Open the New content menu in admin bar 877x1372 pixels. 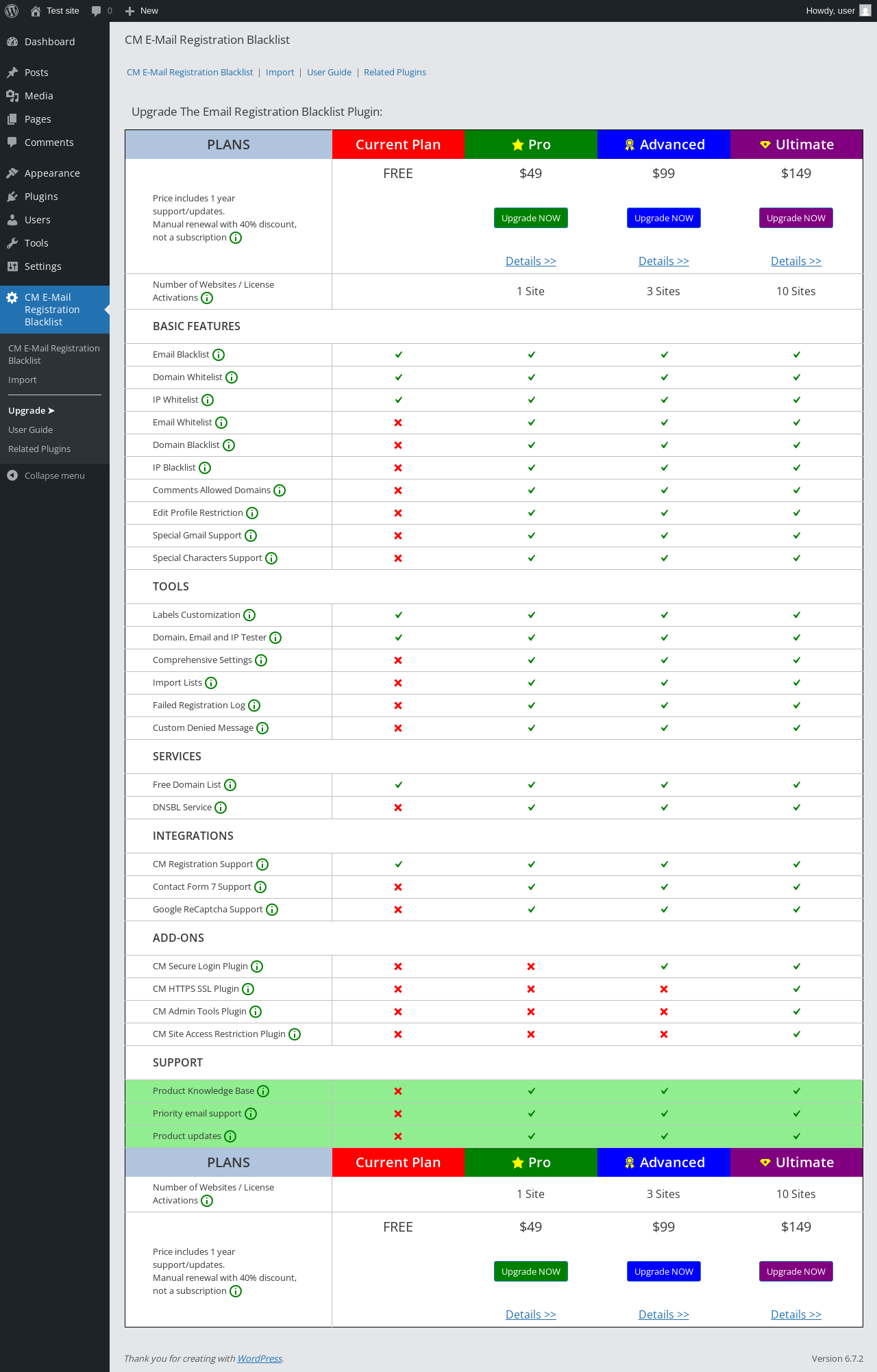(142, 11)
